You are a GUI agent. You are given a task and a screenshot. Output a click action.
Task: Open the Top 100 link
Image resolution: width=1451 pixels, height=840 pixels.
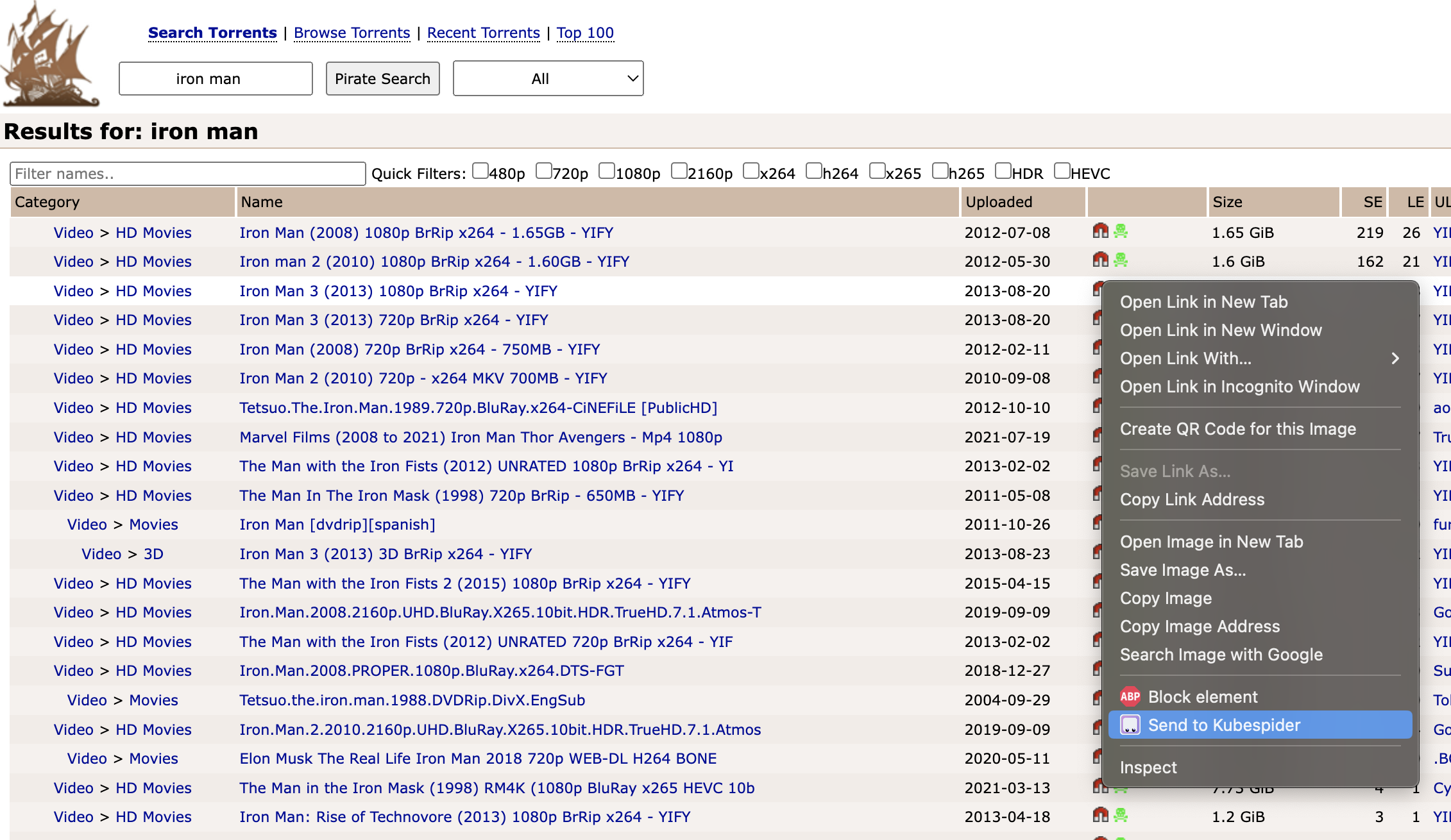pos(585,33)
